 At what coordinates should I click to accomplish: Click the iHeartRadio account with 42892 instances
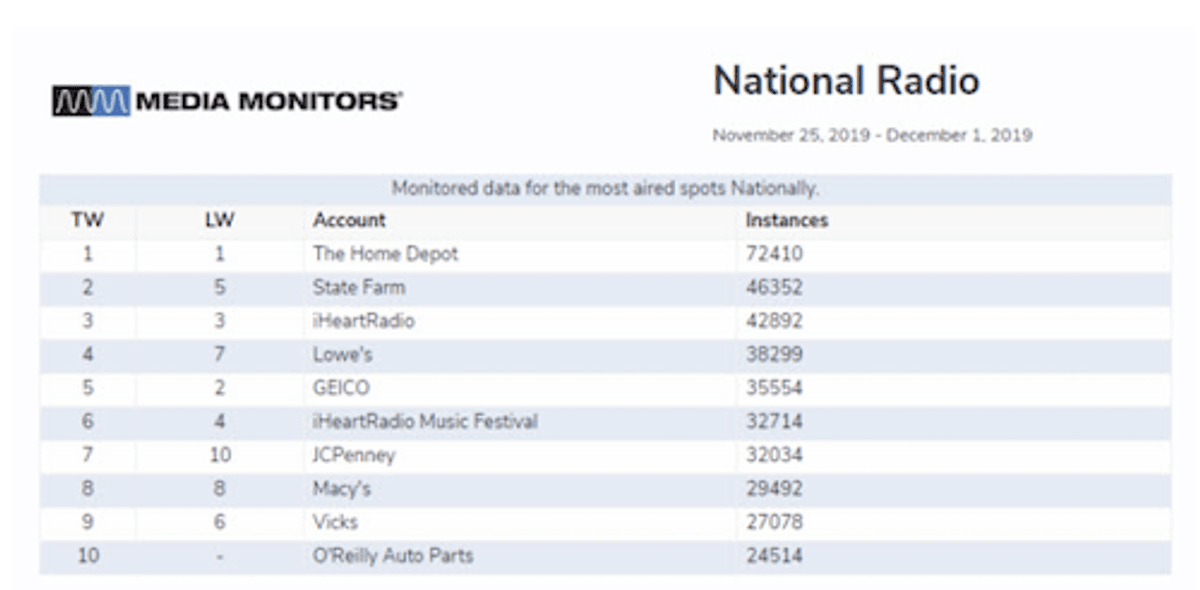point(363,321)
